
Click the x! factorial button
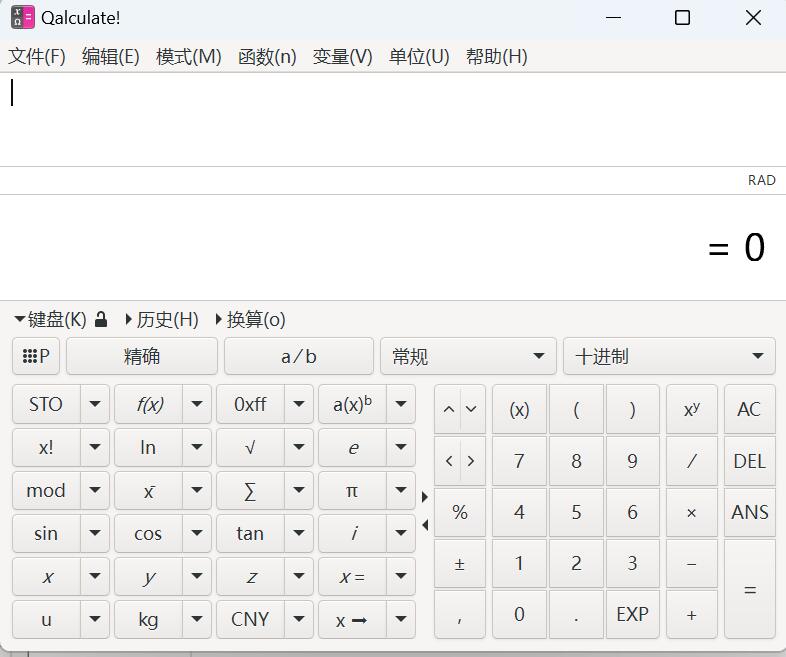coord(46,447)
